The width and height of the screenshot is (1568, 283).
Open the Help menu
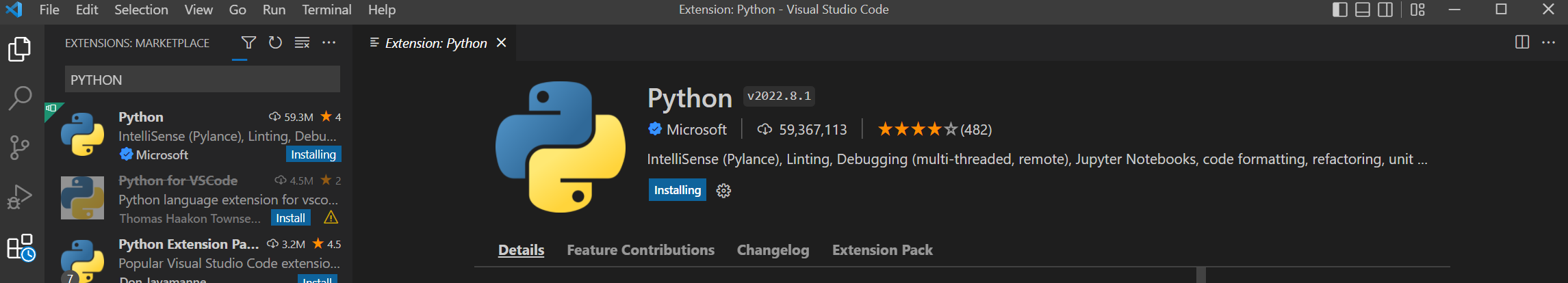coord(382,10)
